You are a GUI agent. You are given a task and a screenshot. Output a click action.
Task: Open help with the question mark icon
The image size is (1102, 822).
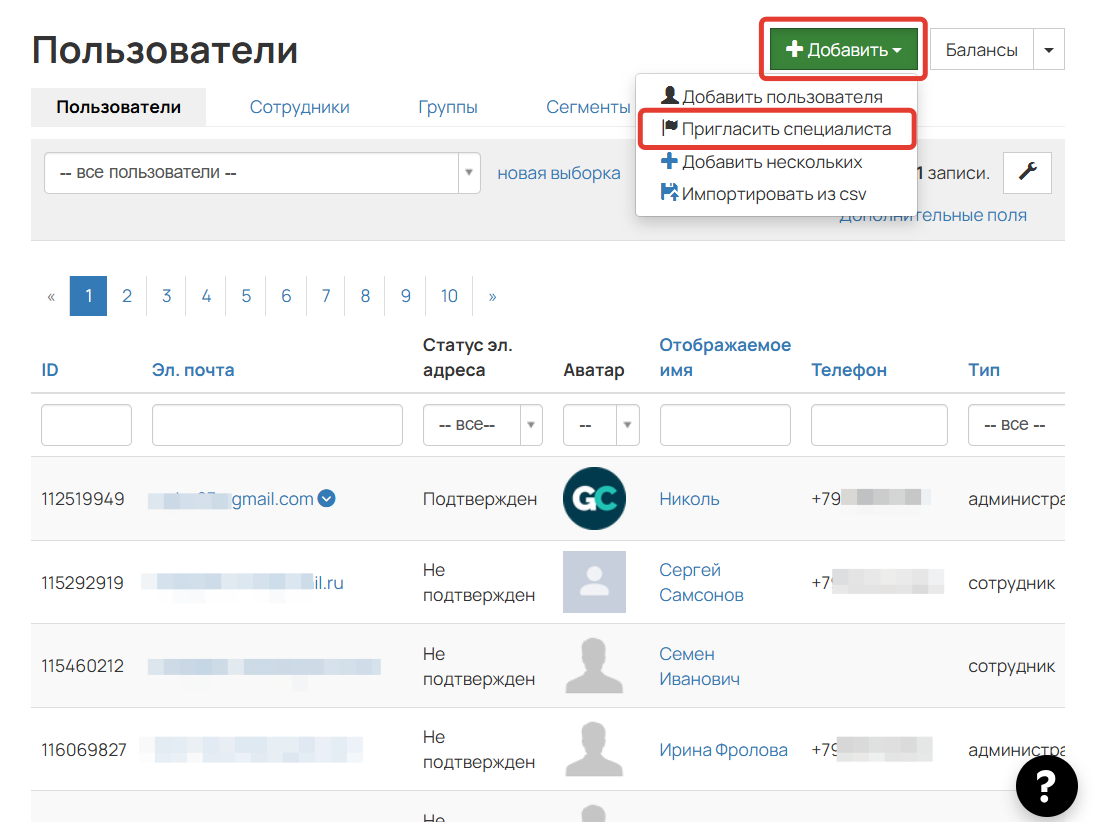(x=1046, y=786)
